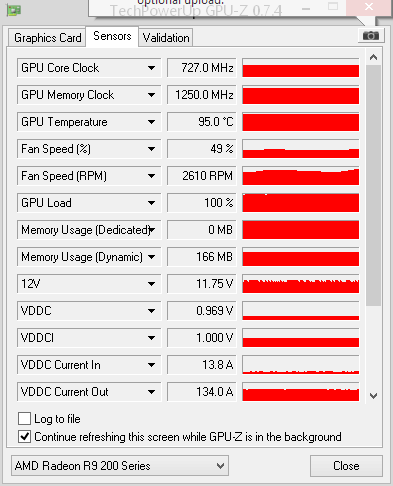Uncheck Continue refreshing in background option
Viewport: 393px width, 486px height.
pyautogui.click(x=24, y=437)
